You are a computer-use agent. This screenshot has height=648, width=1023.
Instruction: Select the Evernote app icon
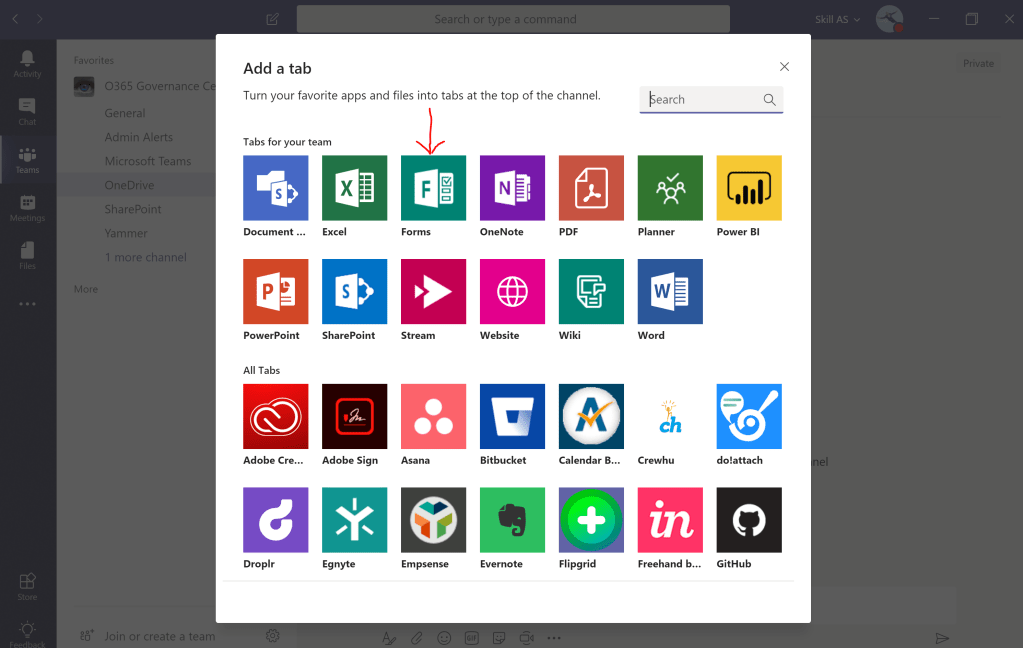[511, 519]
